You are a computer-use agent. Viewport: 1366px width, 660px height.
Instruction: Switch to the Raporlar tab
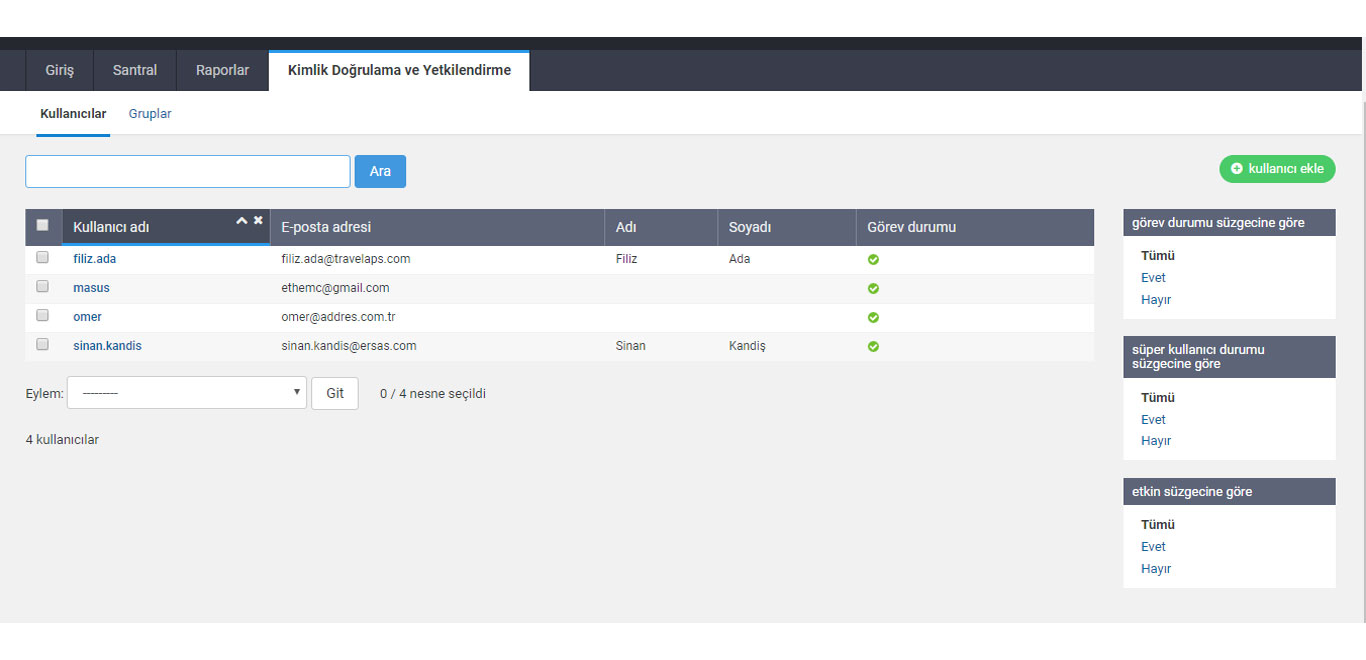coord(222,71)
